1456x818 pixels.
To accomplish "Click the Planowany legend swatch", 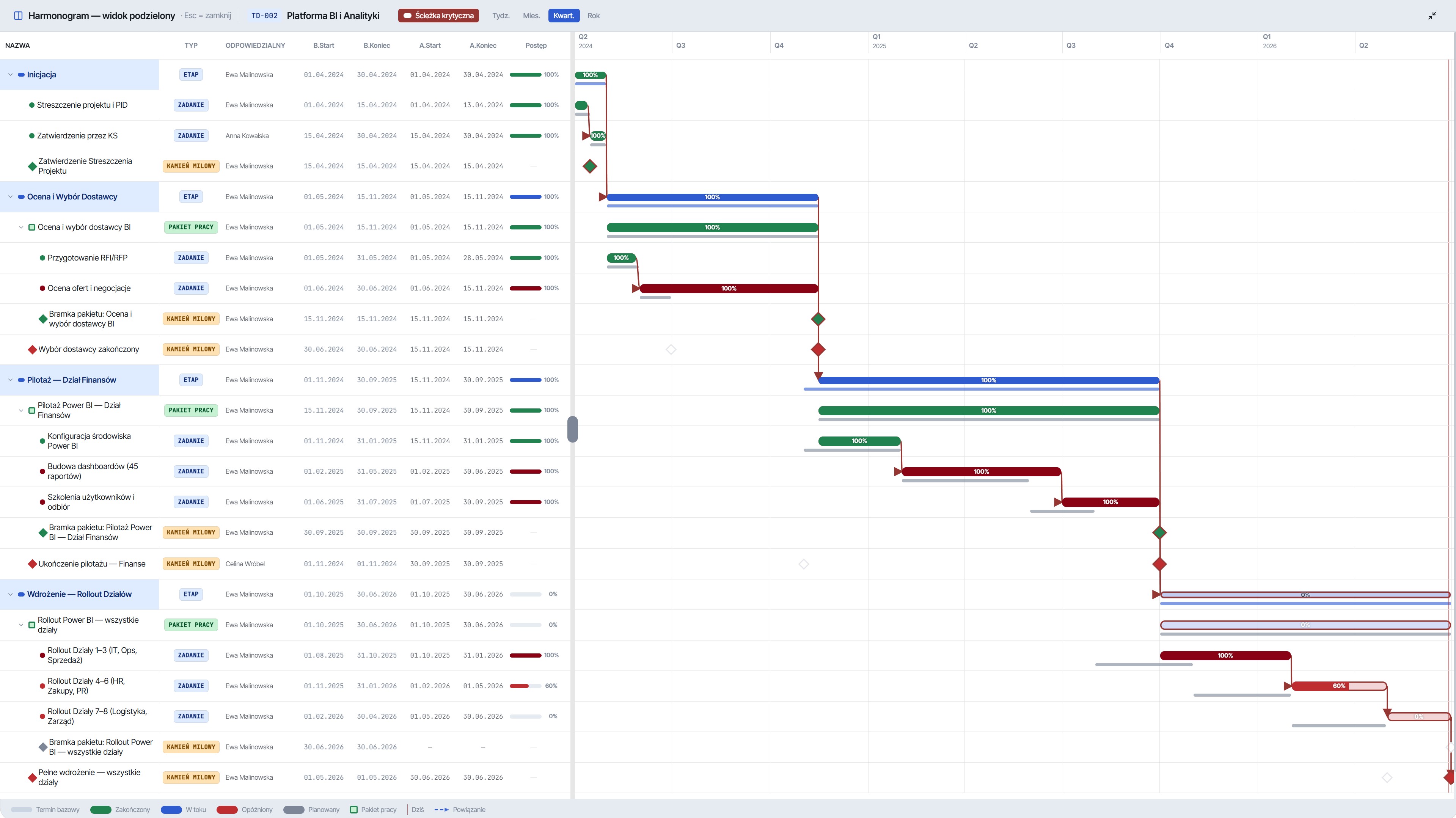I will (293, 810).
